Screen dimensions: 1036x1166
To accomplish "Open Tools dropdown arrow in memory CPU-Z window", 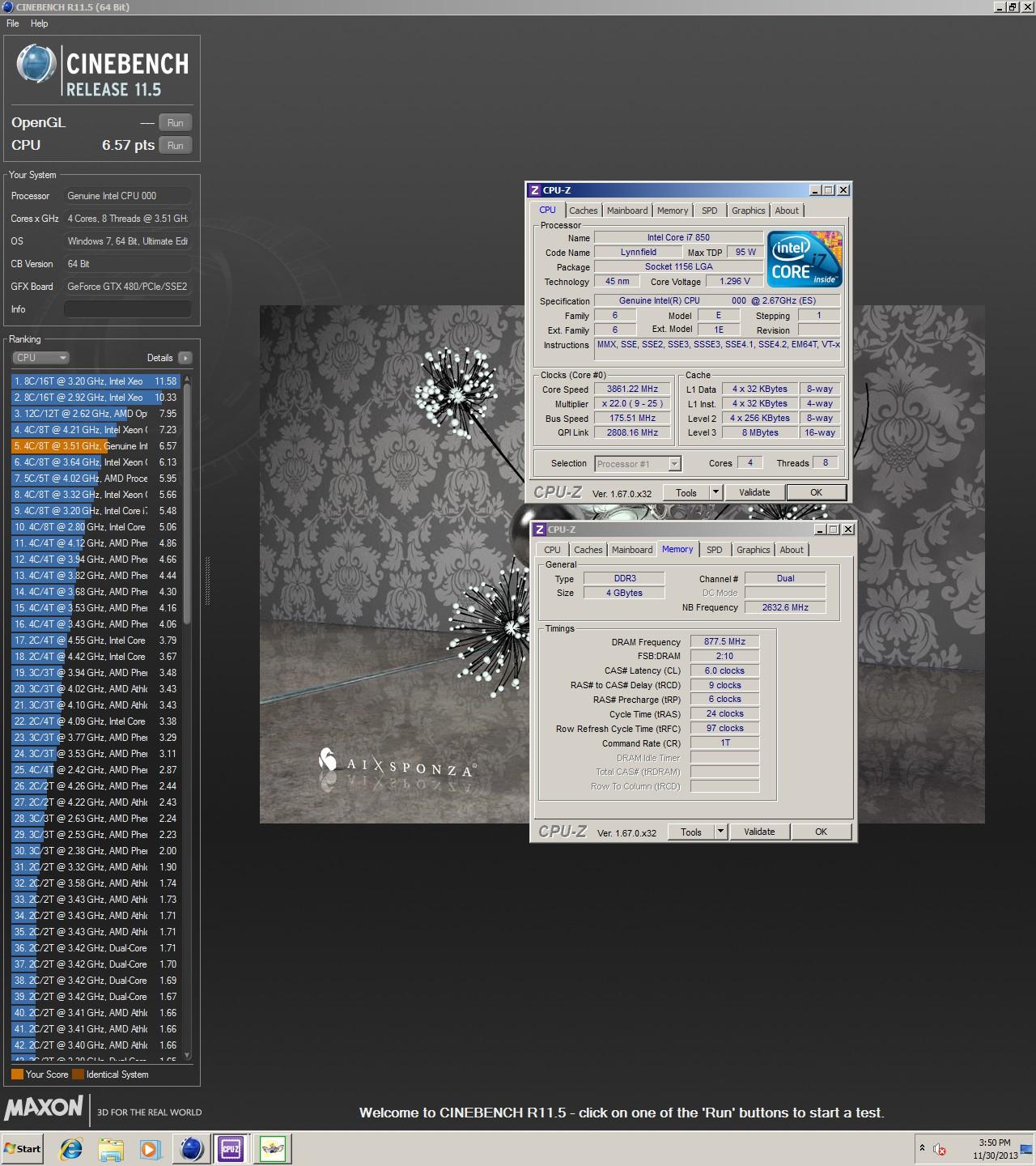I will point(720,832).
